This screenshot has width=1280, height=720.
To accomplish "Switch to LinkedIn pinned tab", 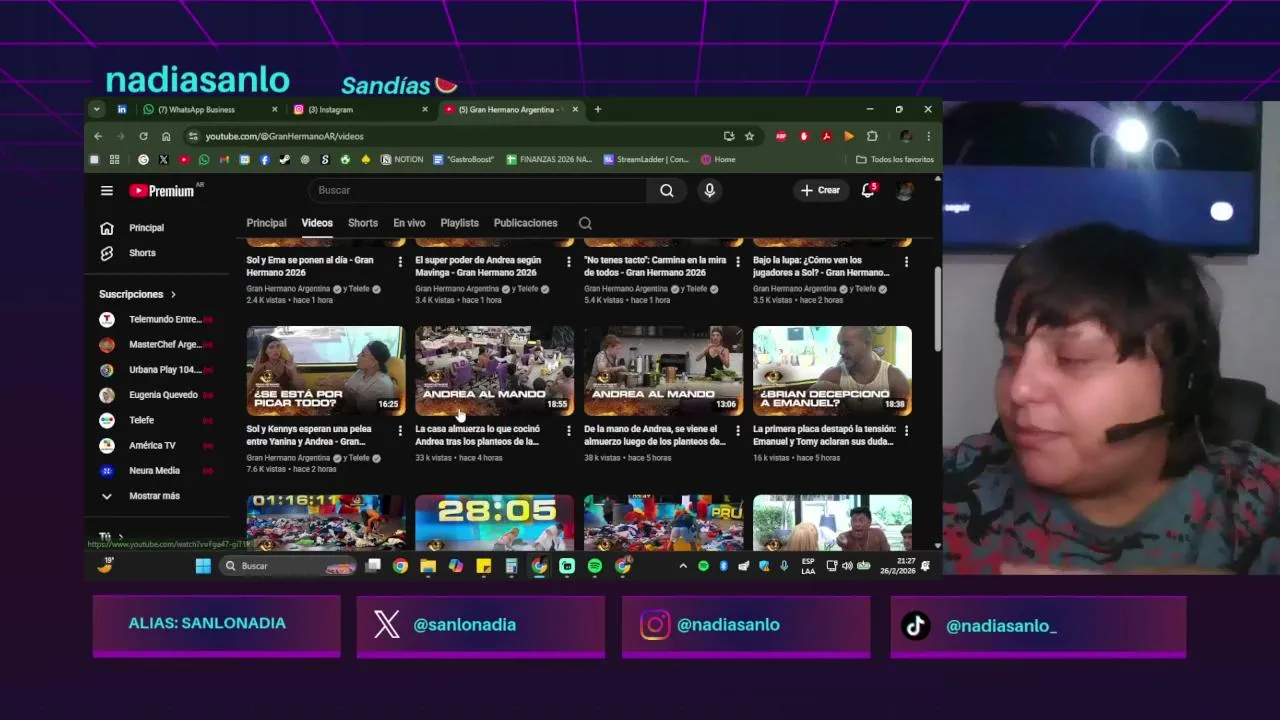I will pyautogui.click(x=122, y=109).
